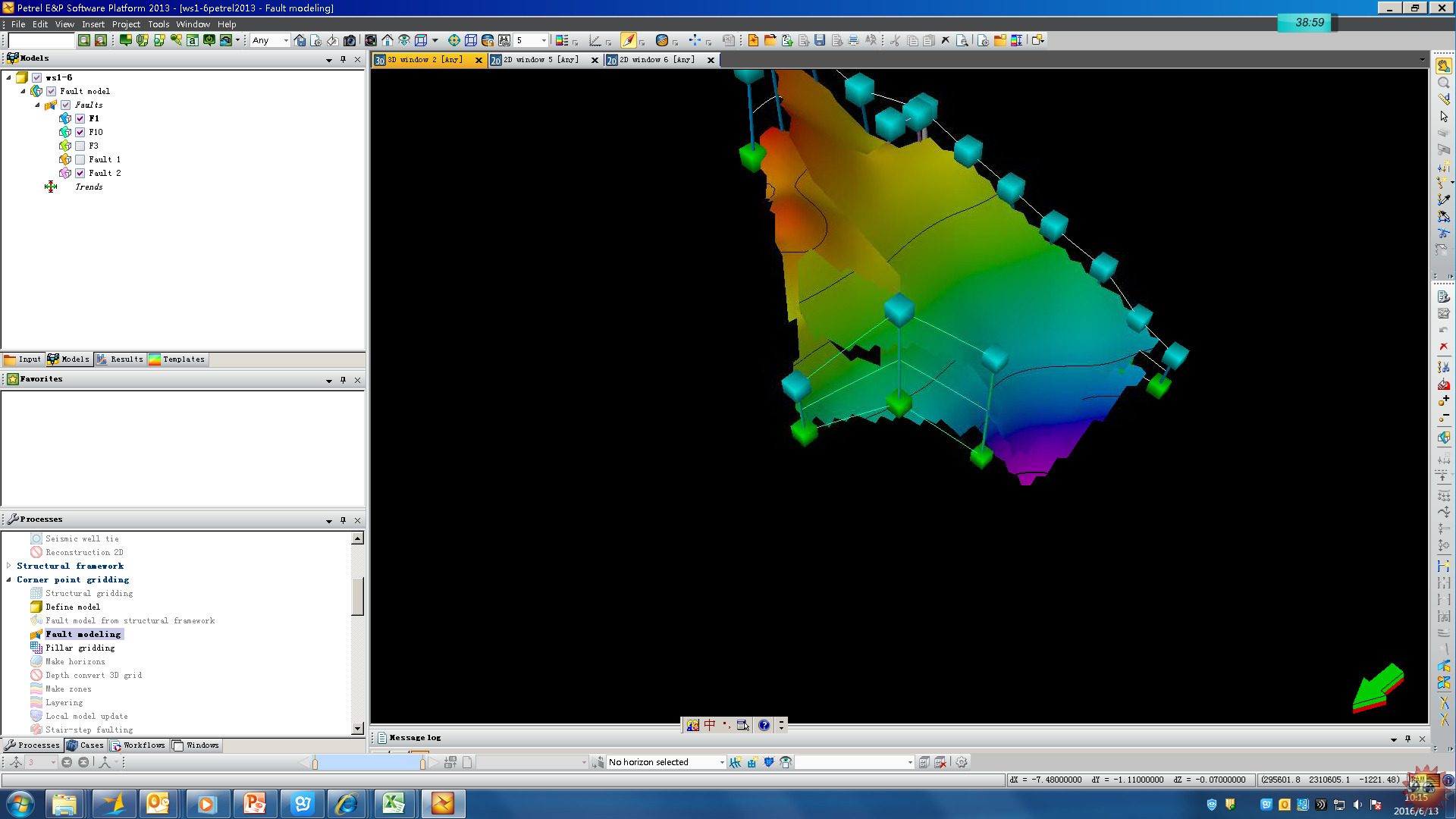Open the File menu
This screenshot has width=1456, height=819.
[x=18, y=24]
